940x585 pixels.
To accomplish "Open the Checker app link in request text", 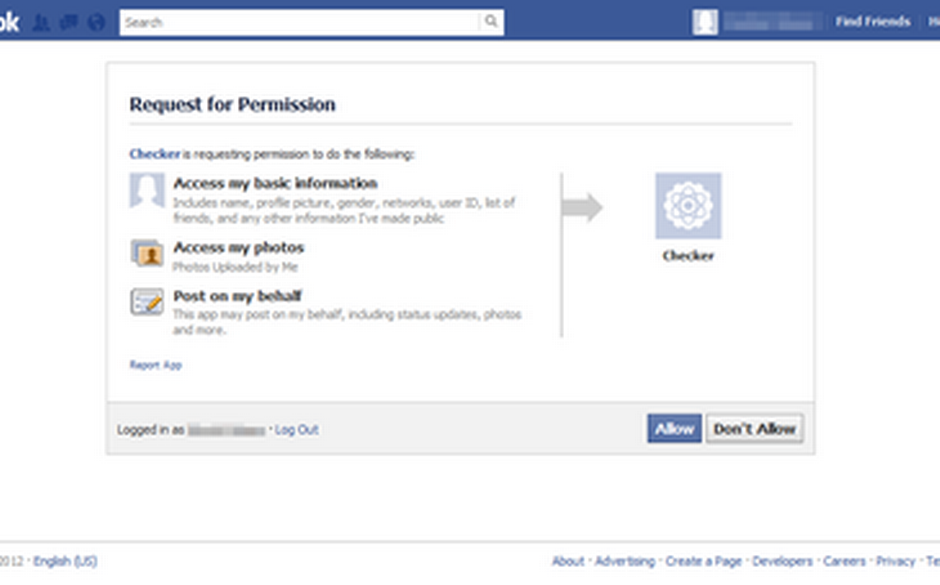I will (155, 154).
